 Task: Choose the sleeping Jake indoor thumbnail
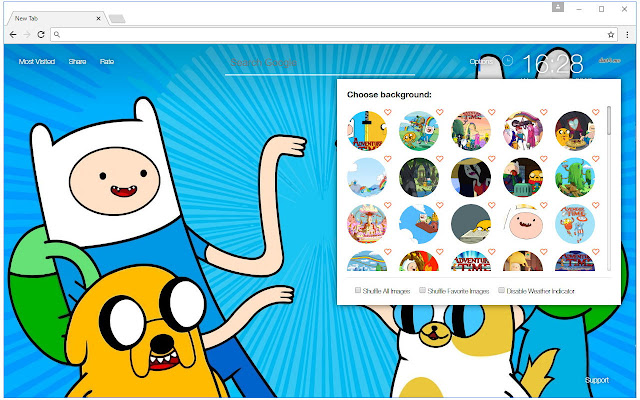[523, 177]
